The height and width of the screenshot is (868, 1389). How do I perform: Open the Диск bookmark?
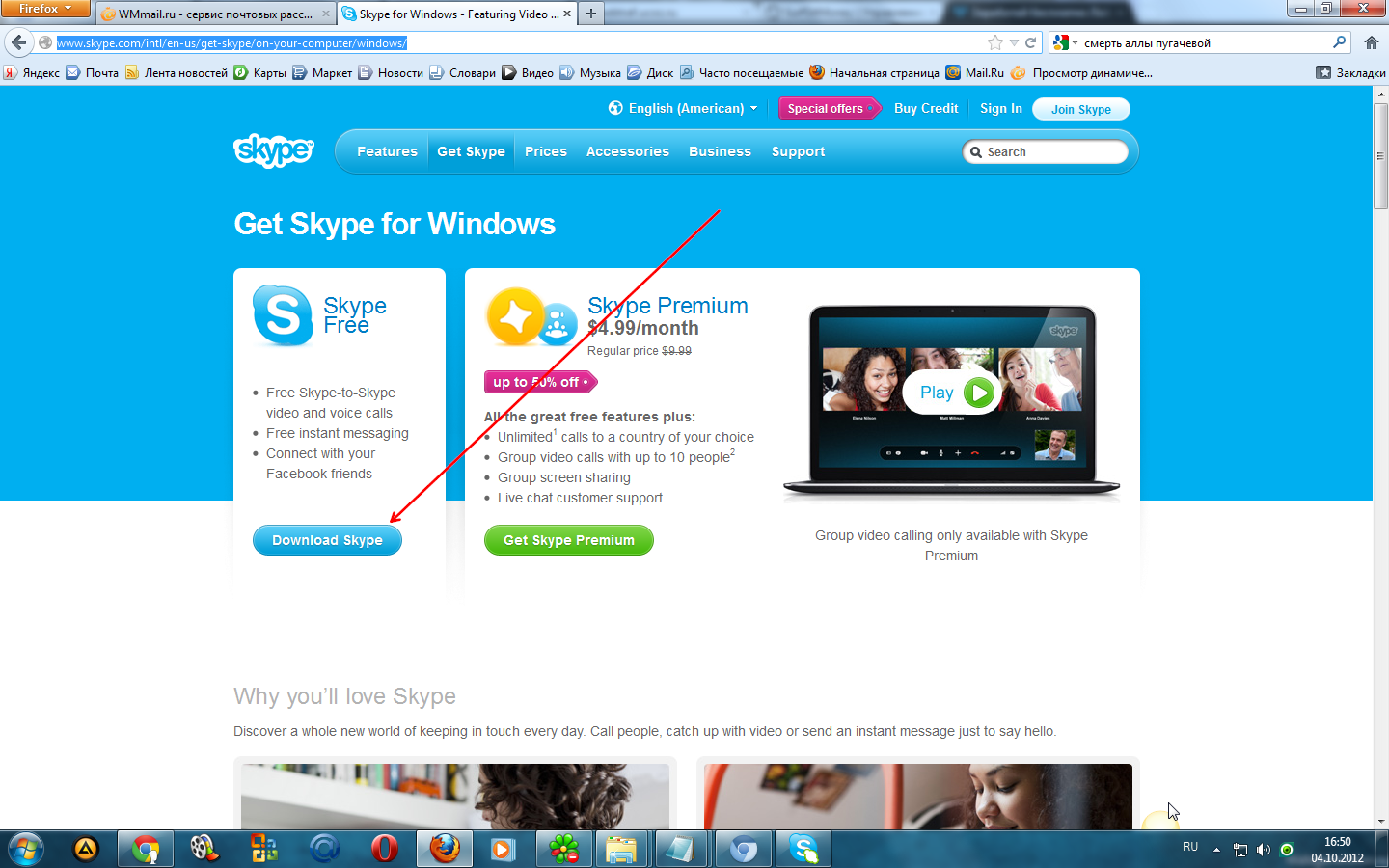tap(650, 72)
